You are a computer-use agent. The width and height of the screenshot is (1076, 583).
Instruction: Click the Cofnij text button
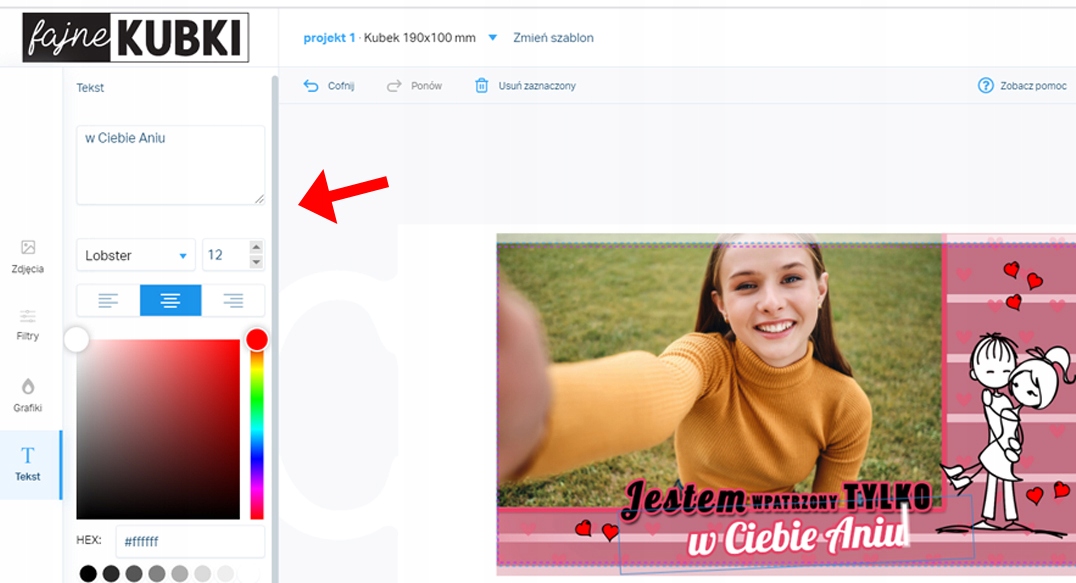[341, 86]
